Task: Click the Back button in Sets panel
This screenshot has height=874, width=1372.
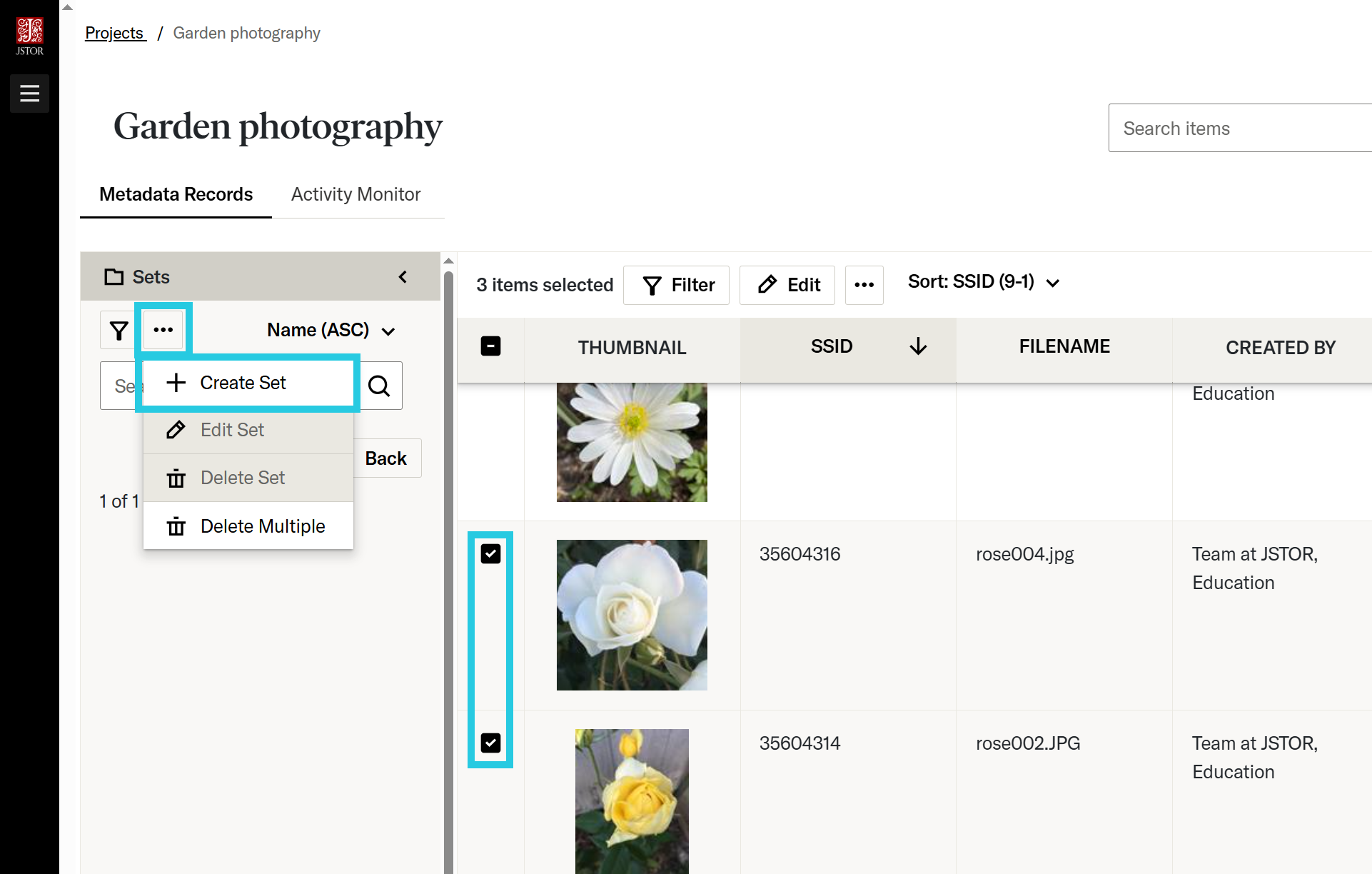Action: click(x=386, y=458)
